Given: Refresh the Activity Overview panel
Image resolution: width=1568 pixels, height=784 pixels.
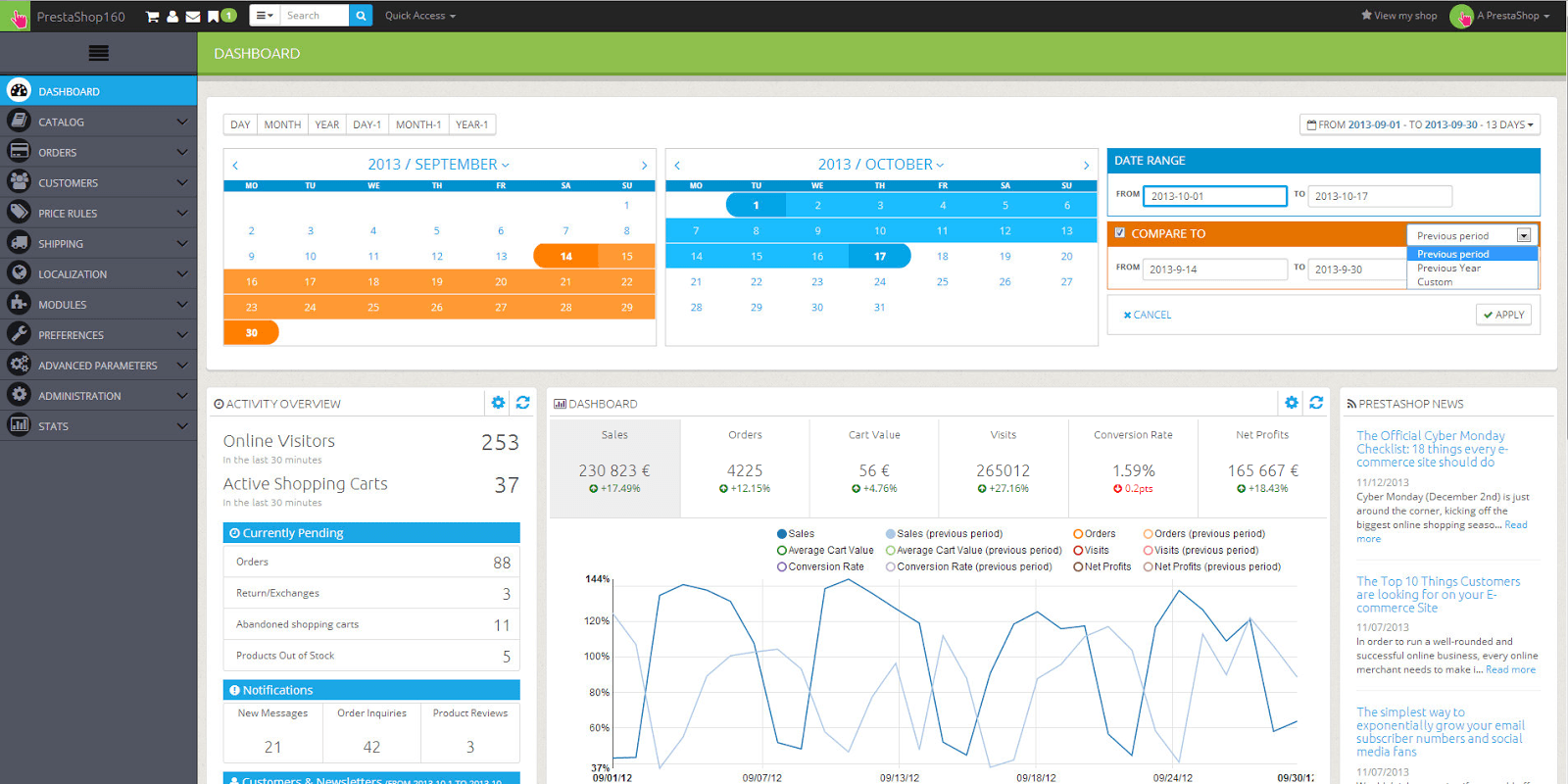Looking at the screenshot, I should (523, 403).
